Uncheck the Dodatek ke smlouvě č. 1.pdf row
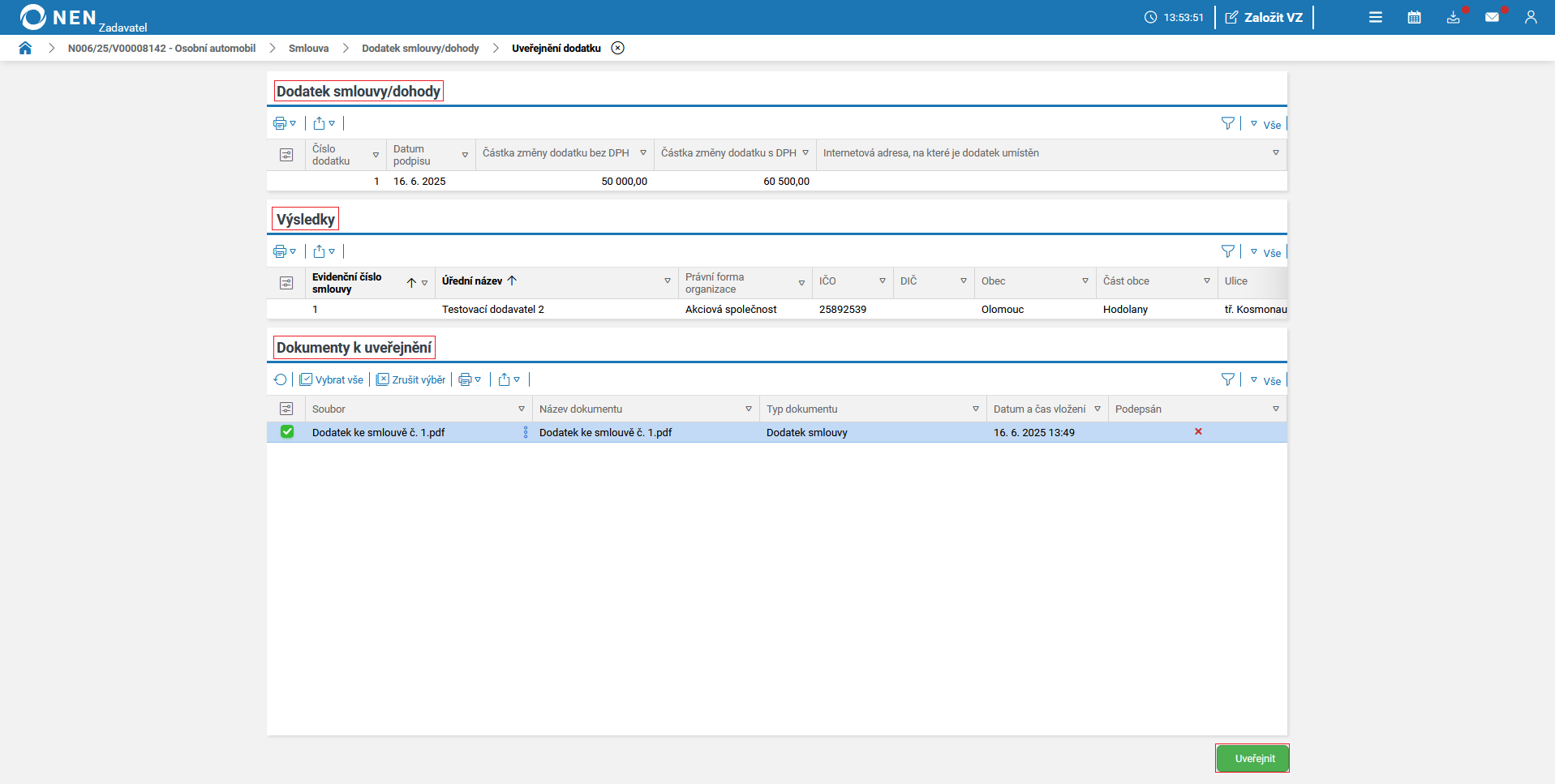 coord(287,432)
